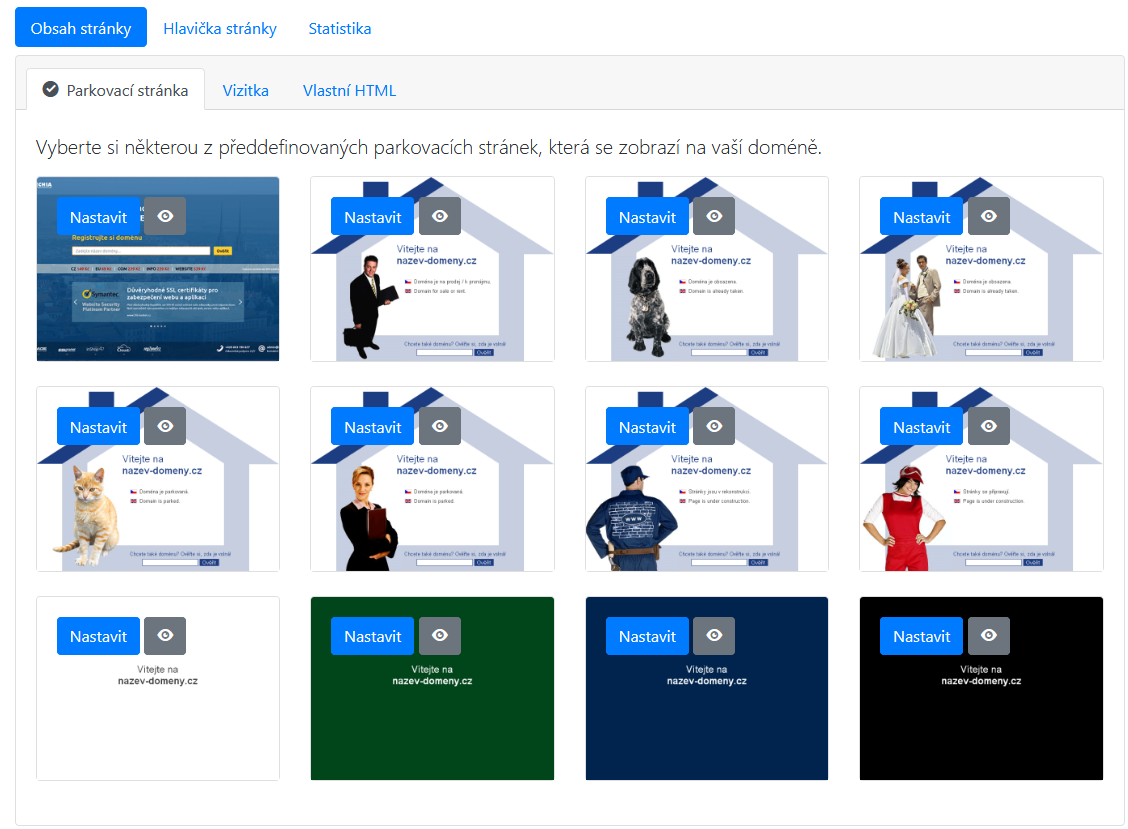The image size is (1128, 829).
Task: Switch to the Hlavička stránky tab
Action: coord(220,28)
